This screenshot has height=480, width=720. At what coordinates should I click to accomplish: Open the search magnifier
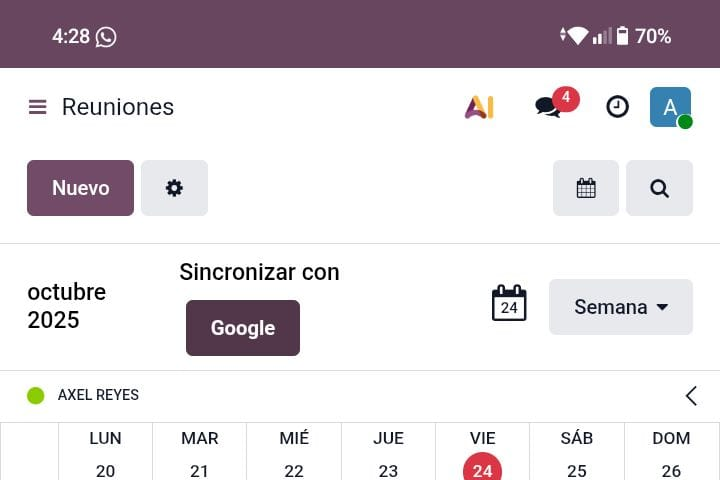[659, 188]
